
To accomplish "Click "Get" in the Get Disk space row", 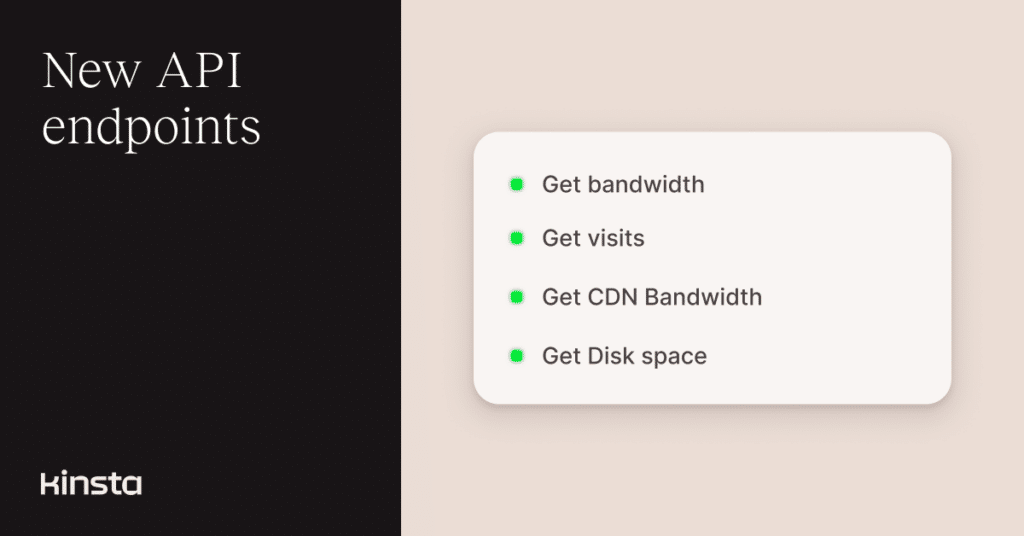I will pyautogui.click(x=560, y=356).
